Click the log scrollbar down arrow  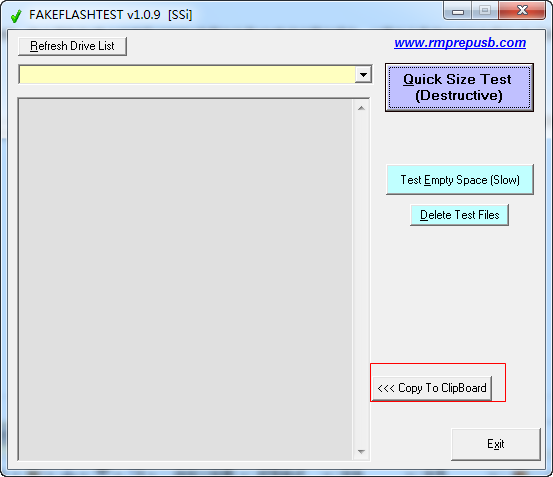pyautogui.click(x=361, y=451)
